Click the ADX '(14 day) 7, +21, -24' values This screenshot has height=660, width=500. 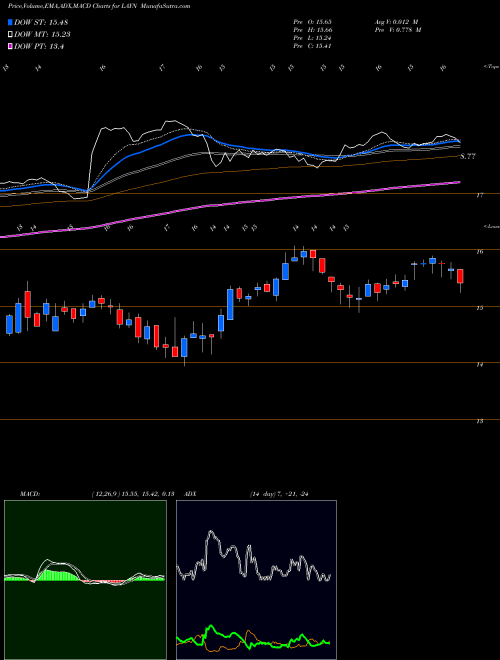[278, 494]
